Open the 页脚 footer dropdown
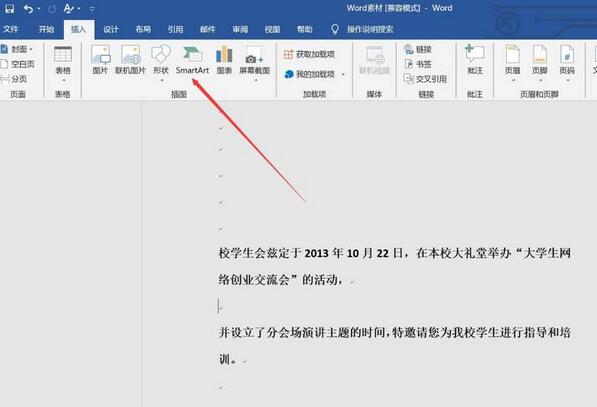This screenshot has height=407, width=597. (540, 64)
